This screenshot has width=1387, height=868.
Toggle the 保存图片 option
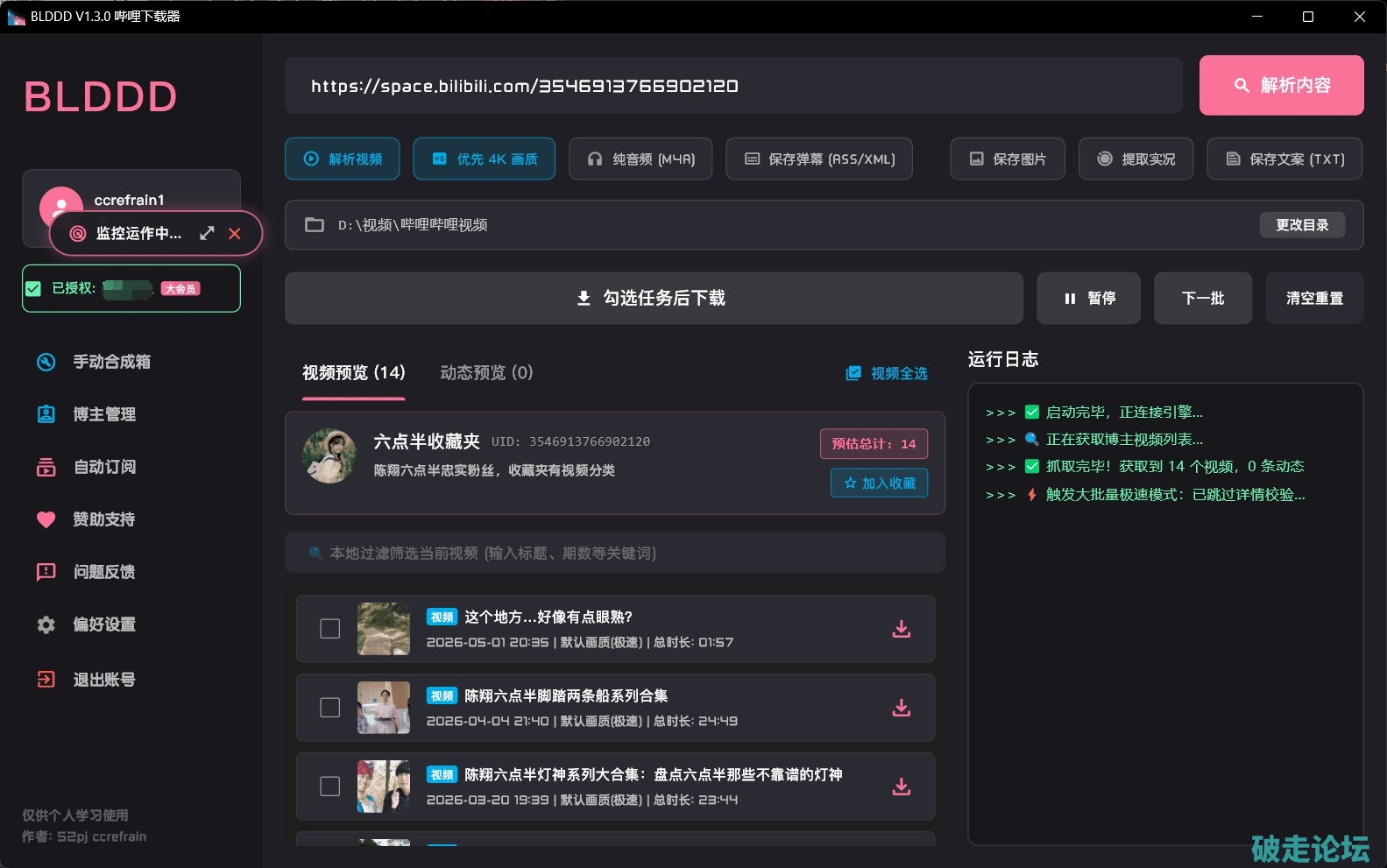(x=1008, y=159)
